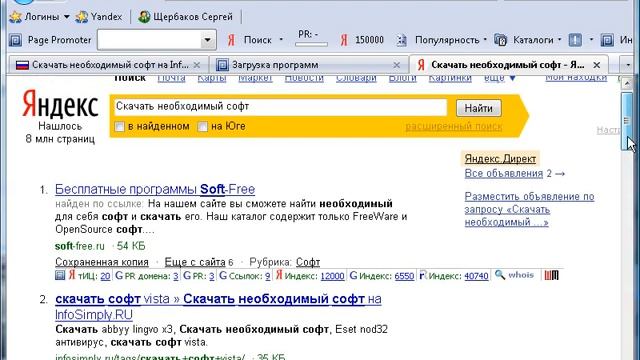The image size is (640, 360).
Task: Click the PR rank indicator bar
Action: tap(311, 44)
